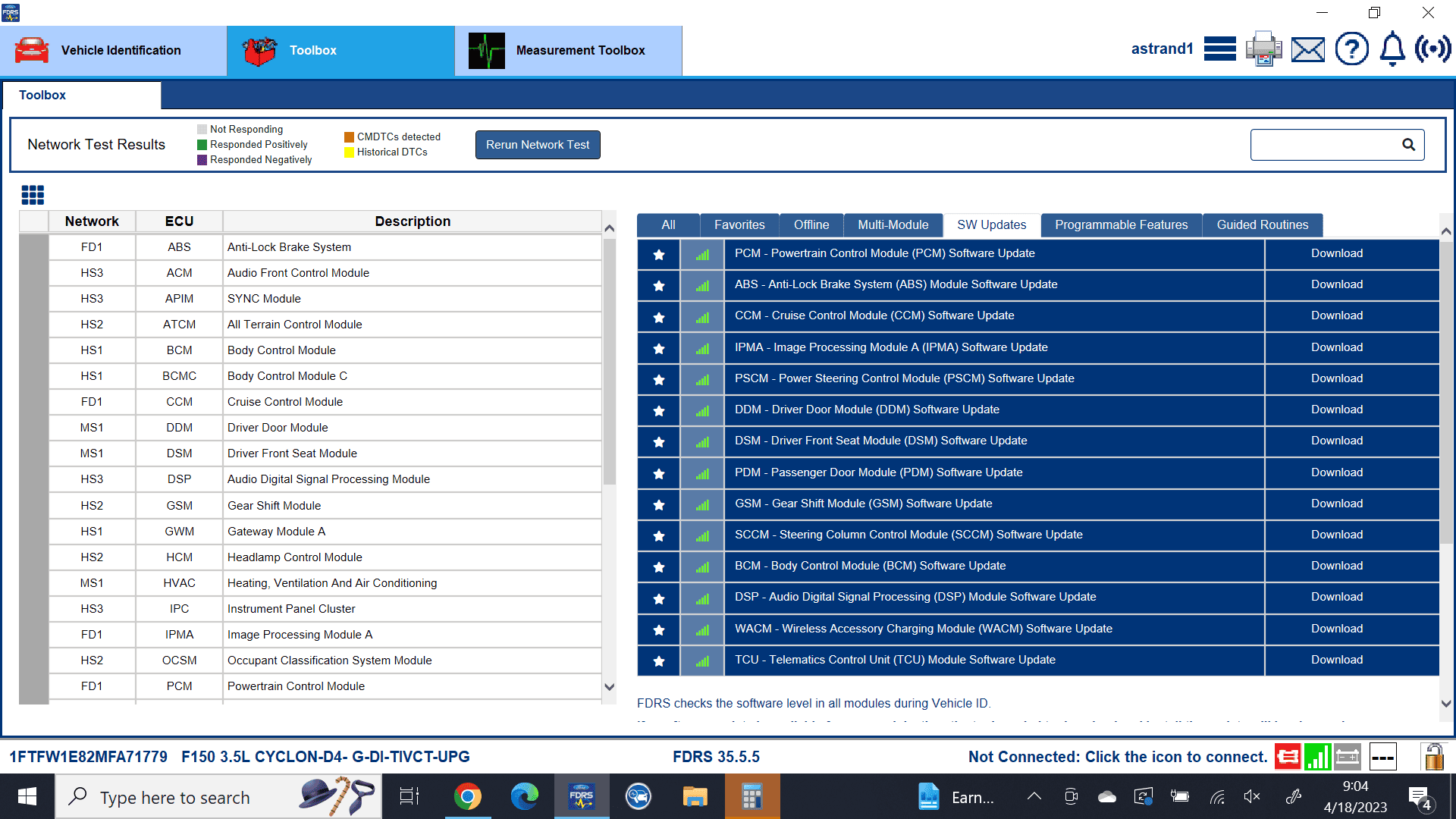Toggle favorite star for BCM Software Update
Viewport: 1456px width, 819px height.
coord(659,567)
